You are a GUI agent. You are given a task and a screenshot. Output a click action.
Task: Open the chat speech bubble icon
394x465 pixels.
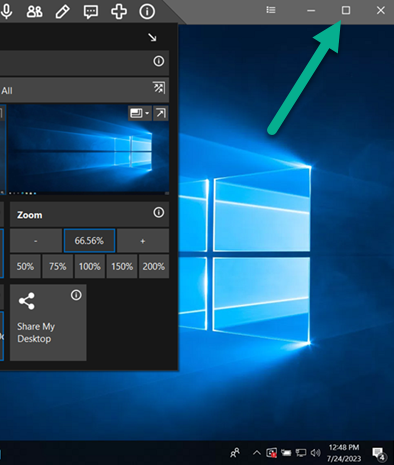[91, 12]
